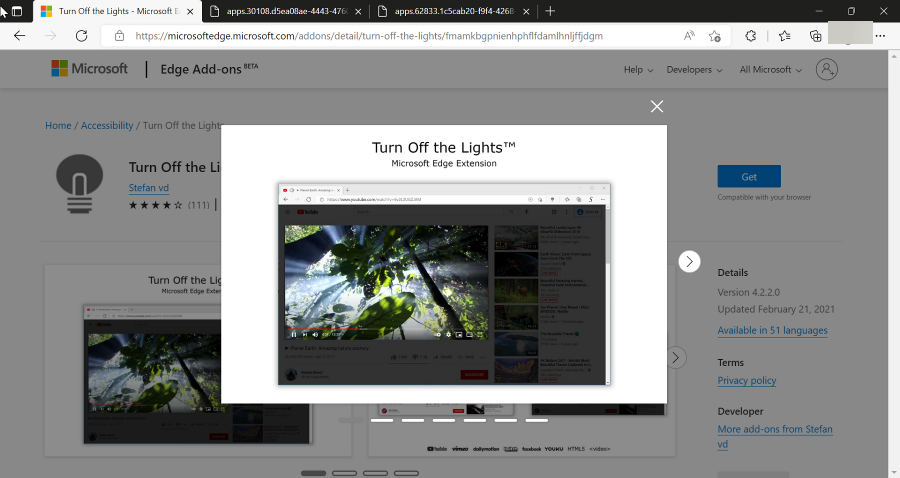Expand the Help menu
The image size is (900, 478).
click(x=638, y=69)
